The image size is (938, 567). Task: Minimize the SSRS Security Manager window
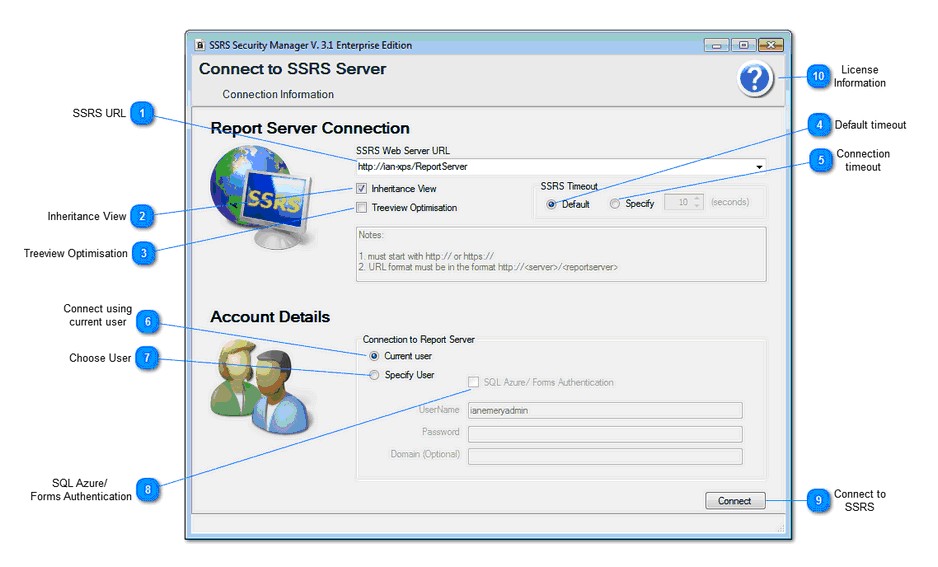pos(716,45)
